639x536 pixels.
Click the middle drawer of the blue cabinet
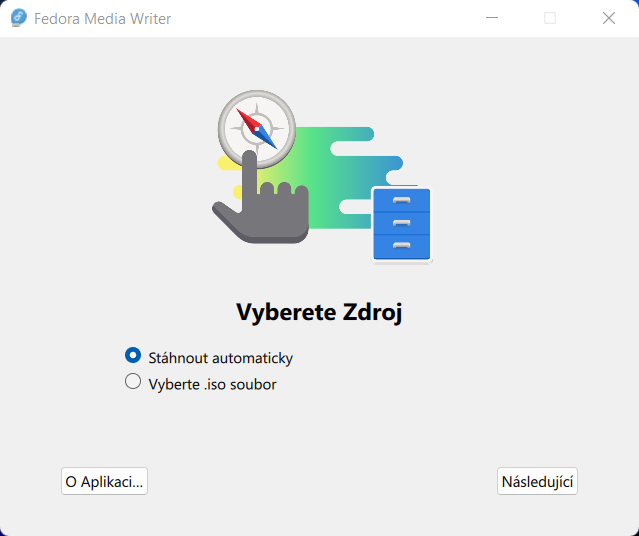tap(401, 222)
